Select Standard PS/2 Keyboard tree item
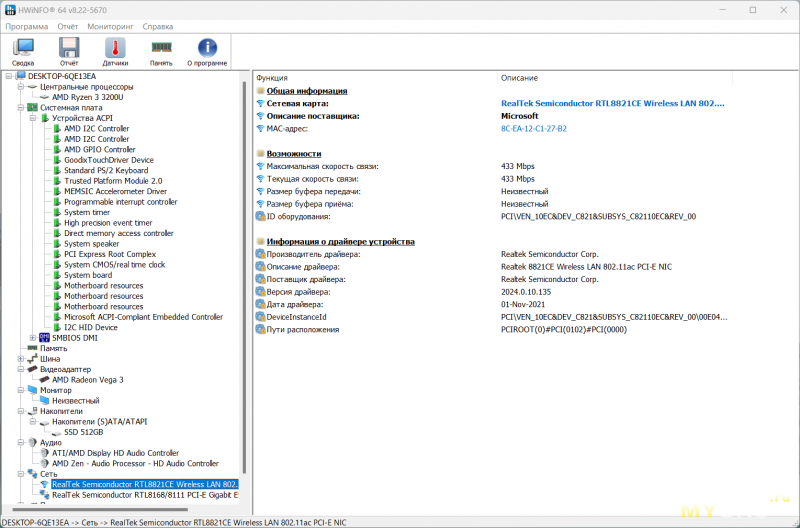 coord(106,170)
